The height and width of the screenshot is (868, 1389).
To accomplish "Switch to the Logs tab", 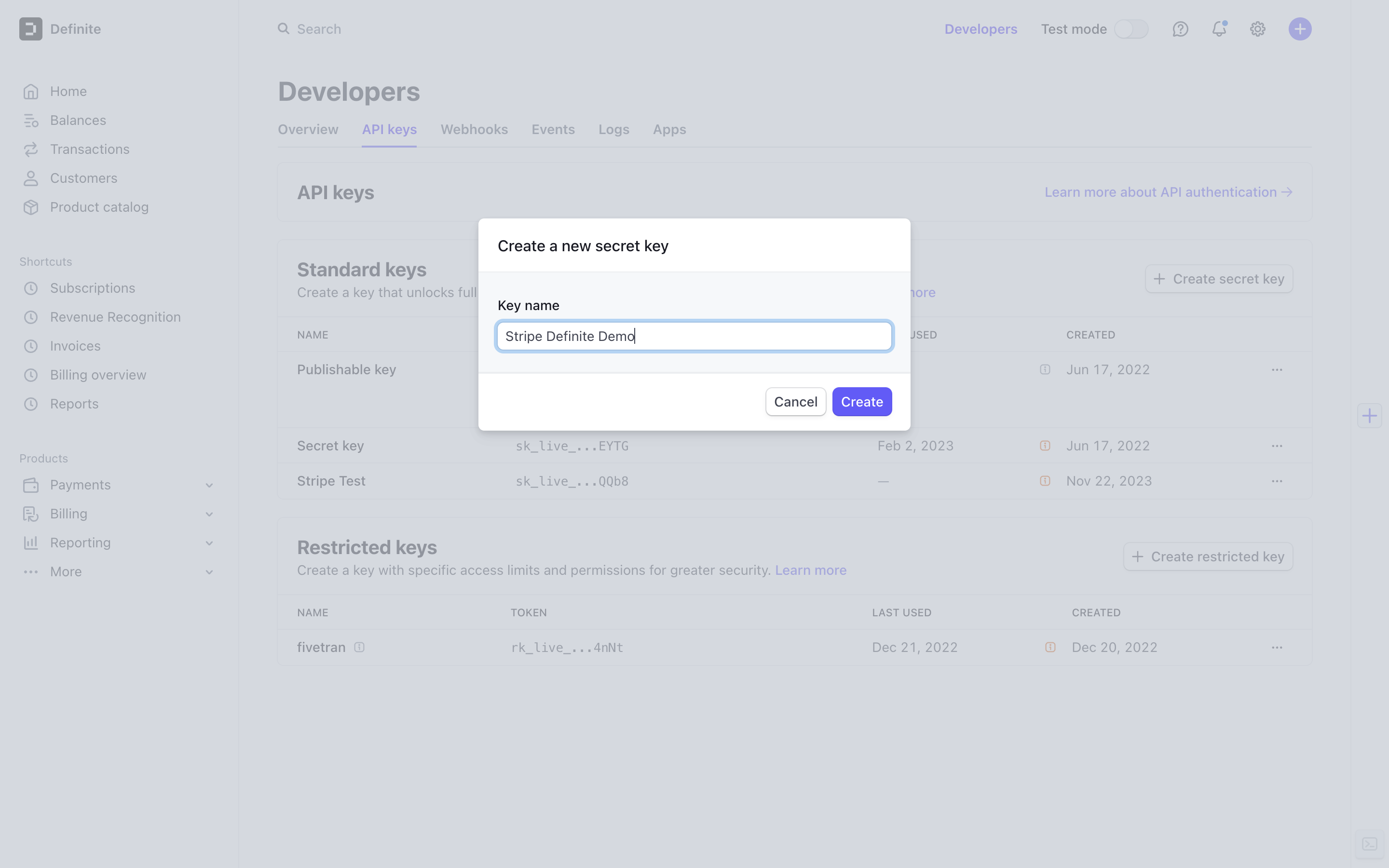I will pos(613,130).
